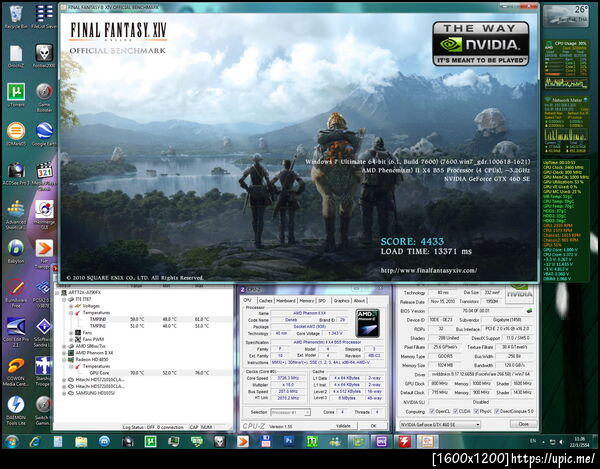Collapse the ITE IT87 tree node
The width and height of the screenshot is (600, 469).
(x=64, y=299)
